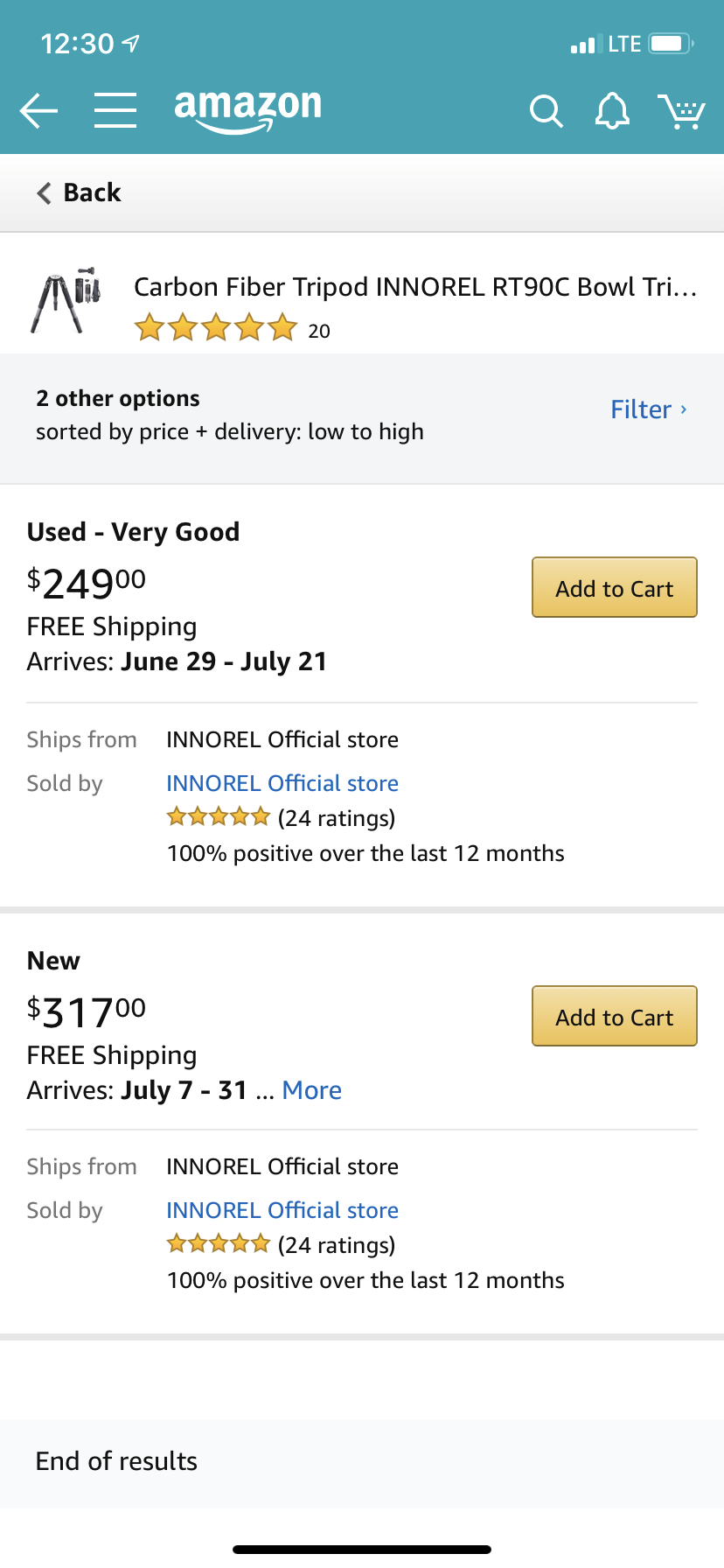Open product star rating reviews
724x1568 pixels.
point(216,329)
